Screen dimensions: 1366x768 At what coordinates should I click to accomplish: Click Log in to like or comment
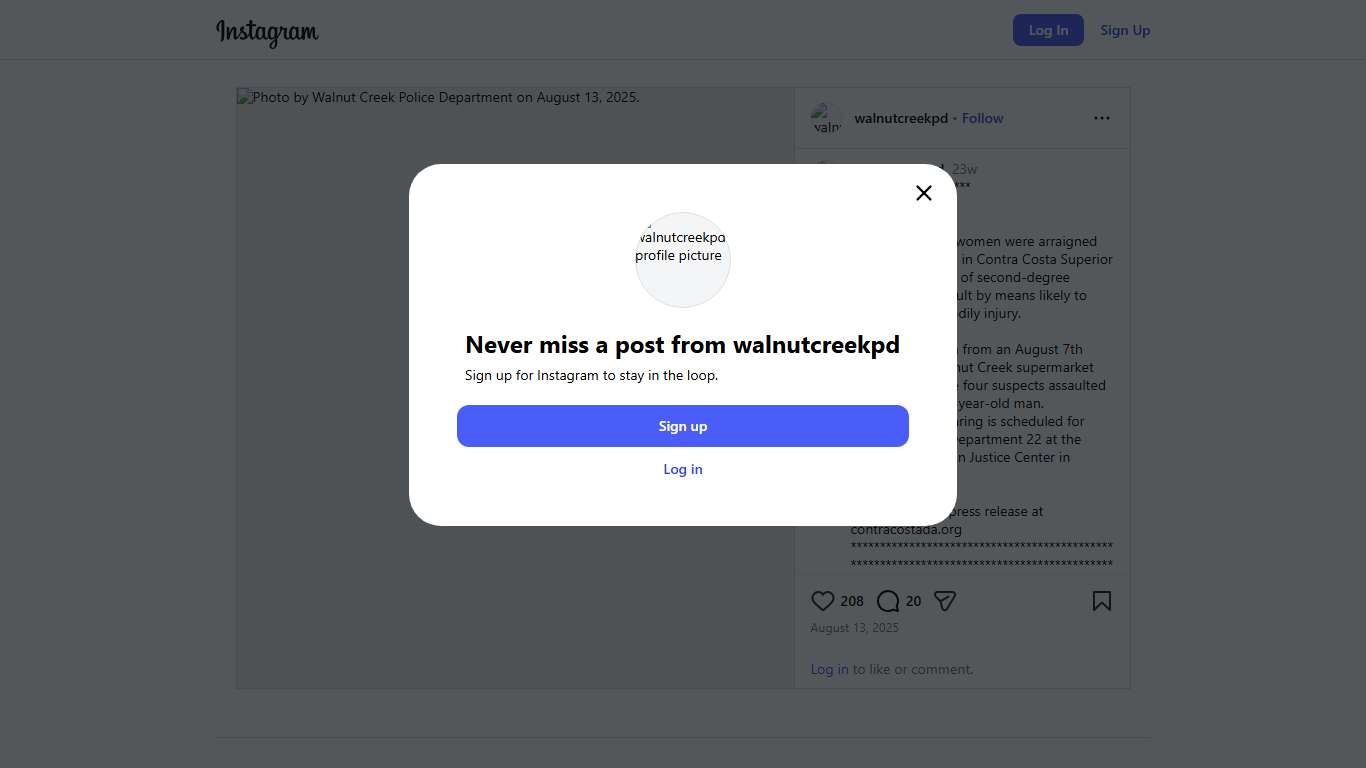pos(829,669)
